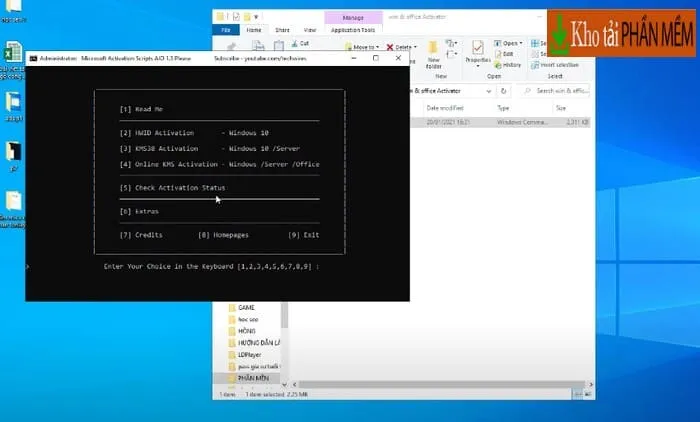Click Pin to Quick access icon
700x422 pixels.
coord(231,46)
